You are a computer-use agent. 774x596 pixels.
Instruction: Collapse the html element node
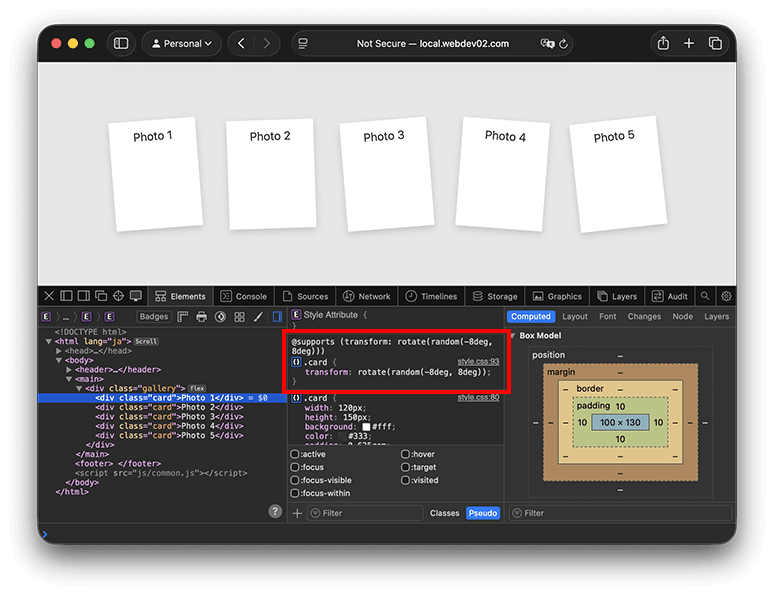pos(49,341)
